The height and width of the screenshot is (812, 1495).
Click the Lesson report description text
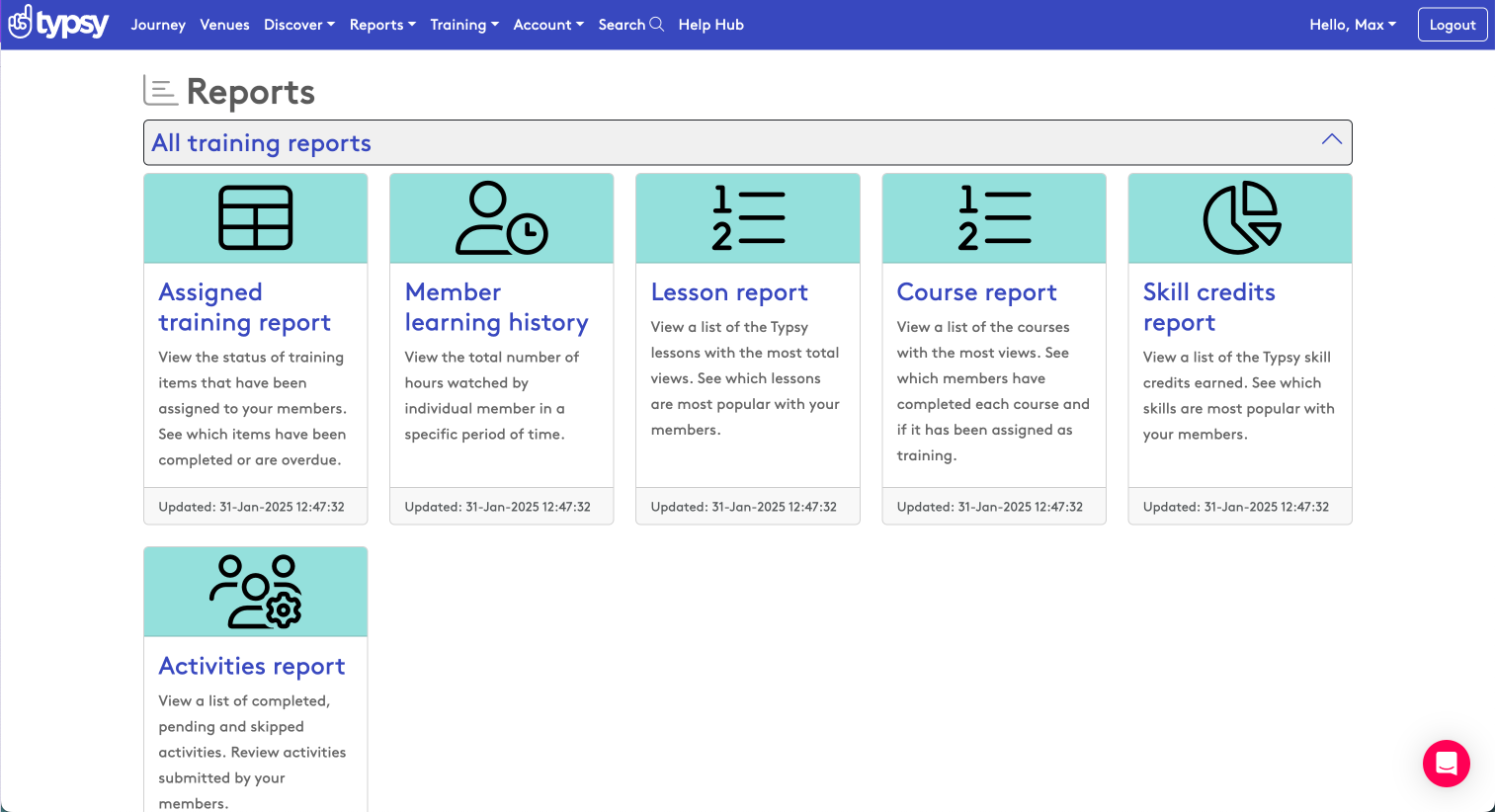(x=745, y=378)
